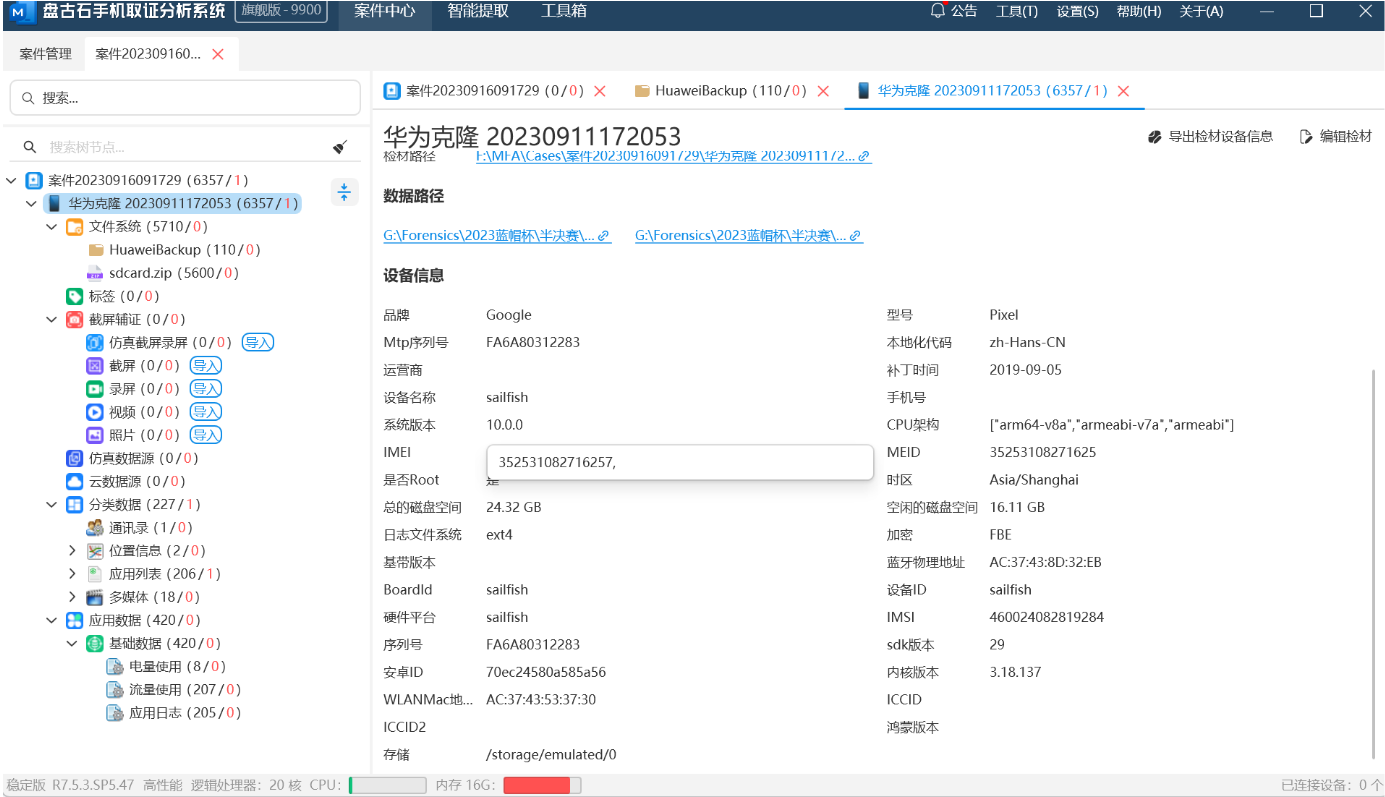
Task: Click 导入 next to 仿真截屏录屏
Action: 258,342
